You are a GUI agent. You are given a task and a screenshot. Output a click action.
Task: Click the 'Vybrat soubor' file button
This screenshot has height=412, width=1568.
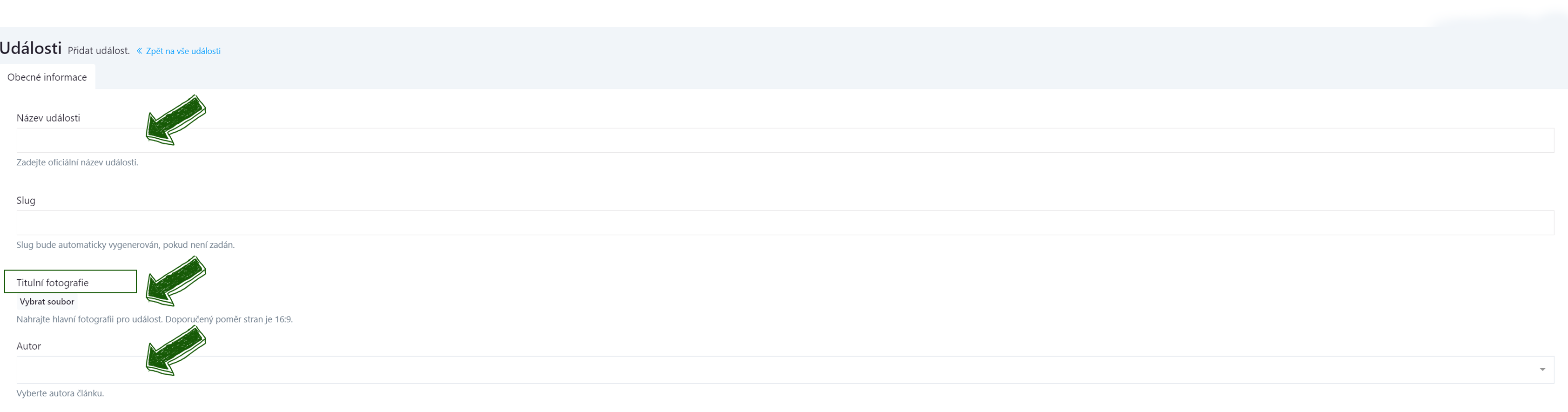tap(47, 302)
